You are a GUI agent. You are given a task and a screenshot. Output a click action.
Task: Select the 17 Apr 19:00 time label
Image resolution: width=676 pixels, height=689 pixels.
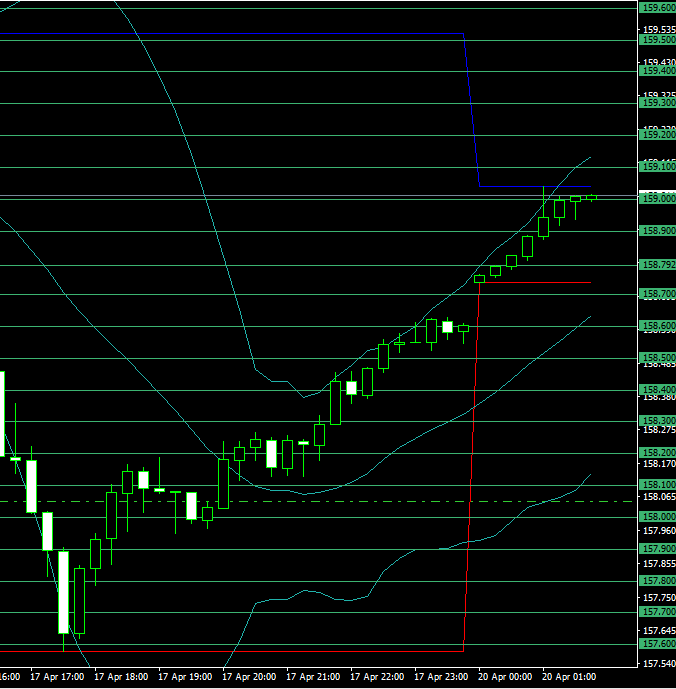pos(185,677)
